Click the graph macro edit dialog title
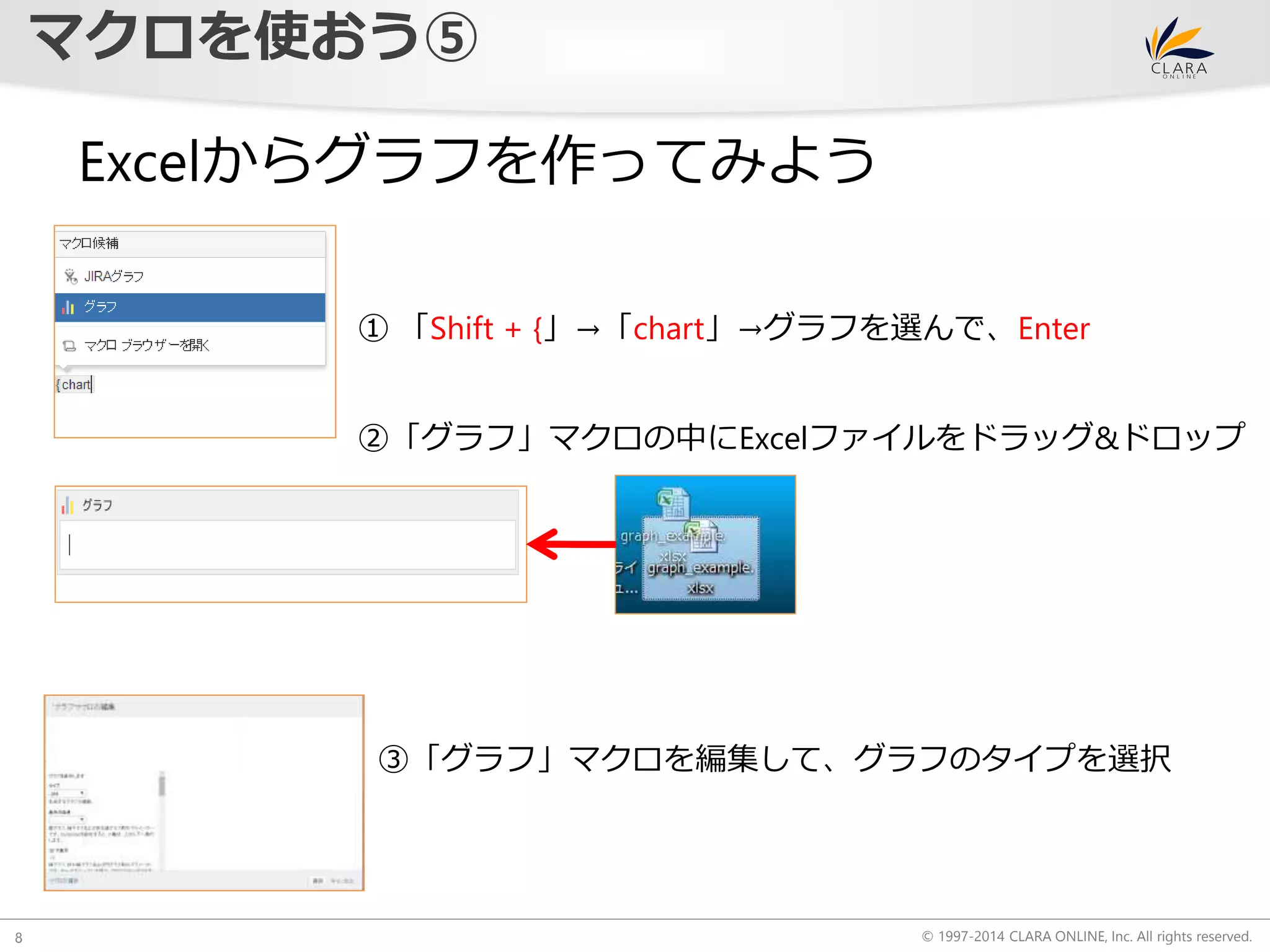 click(x=84, y=707)
